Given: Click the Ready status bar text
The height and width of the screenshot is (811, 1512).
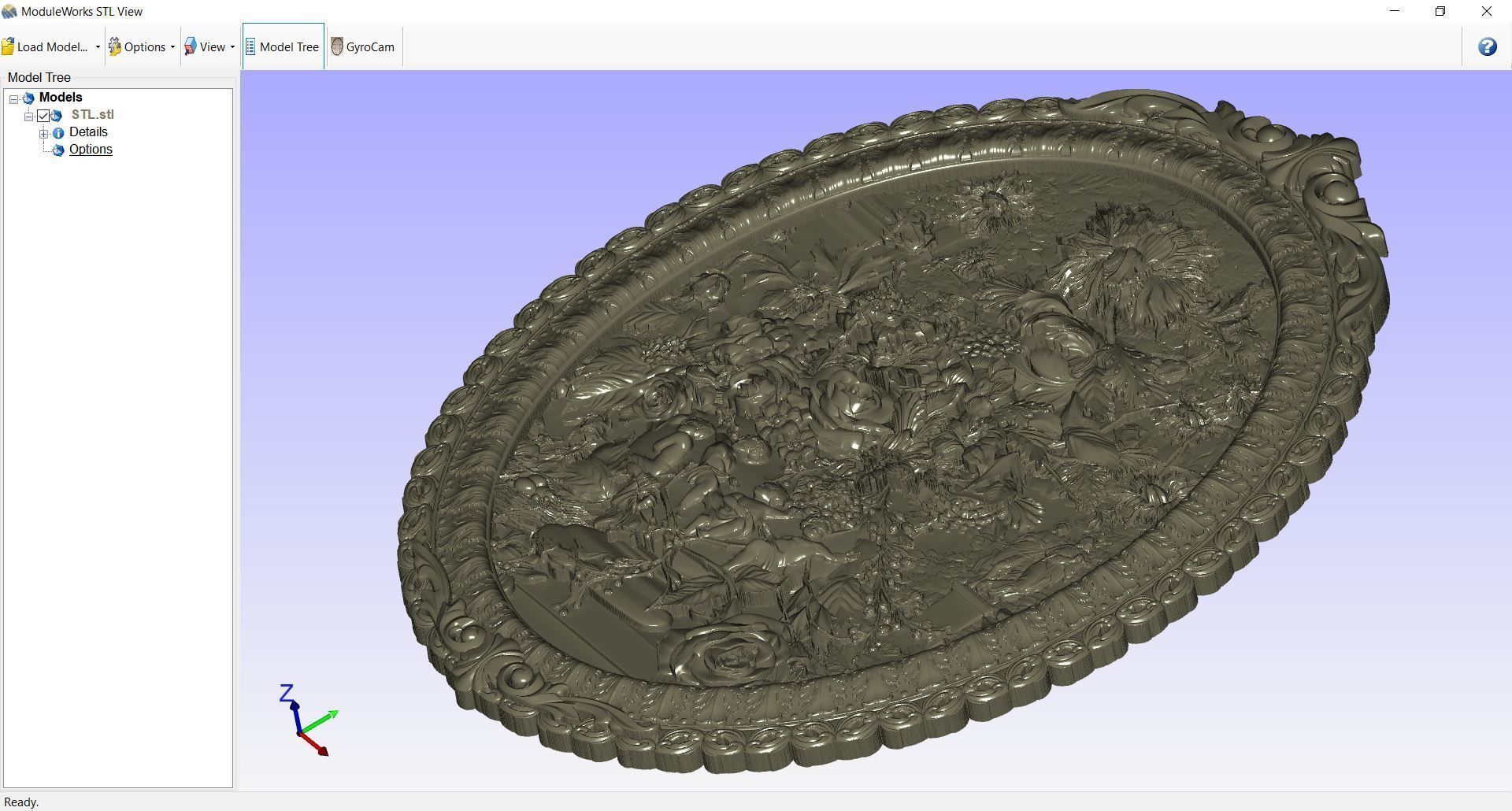Looking at the screenshot, I should point(21,802).
